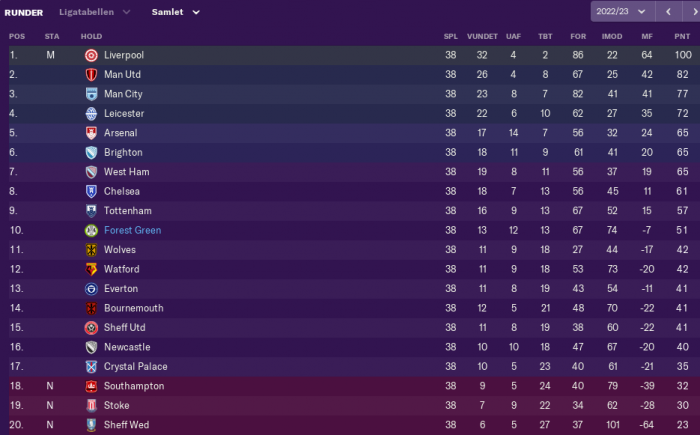Go to next season with right arrow

(x=692, y=12)
